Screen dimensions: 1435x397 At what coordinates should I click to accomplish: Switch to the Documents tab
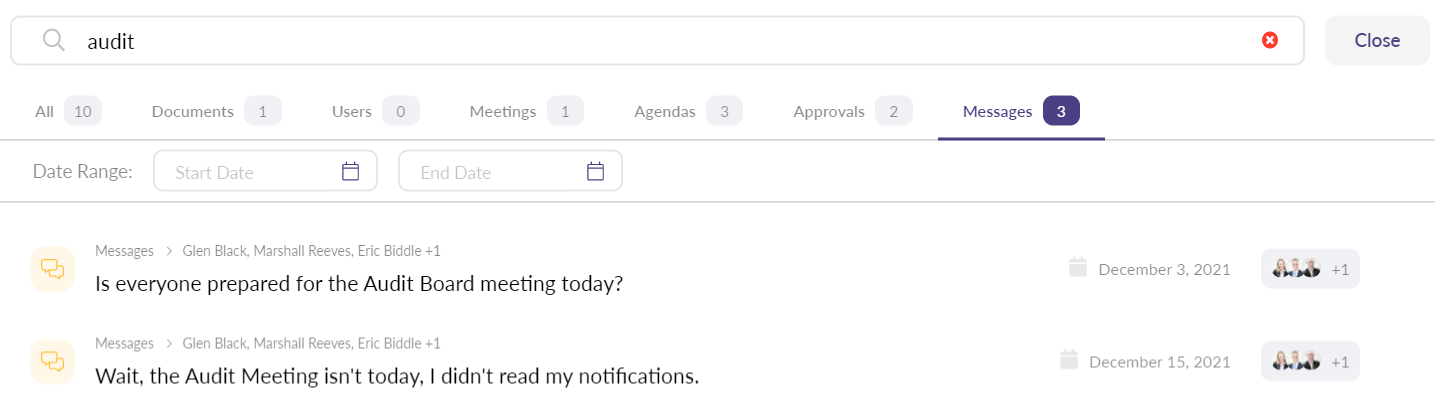[x=216, y=112]
